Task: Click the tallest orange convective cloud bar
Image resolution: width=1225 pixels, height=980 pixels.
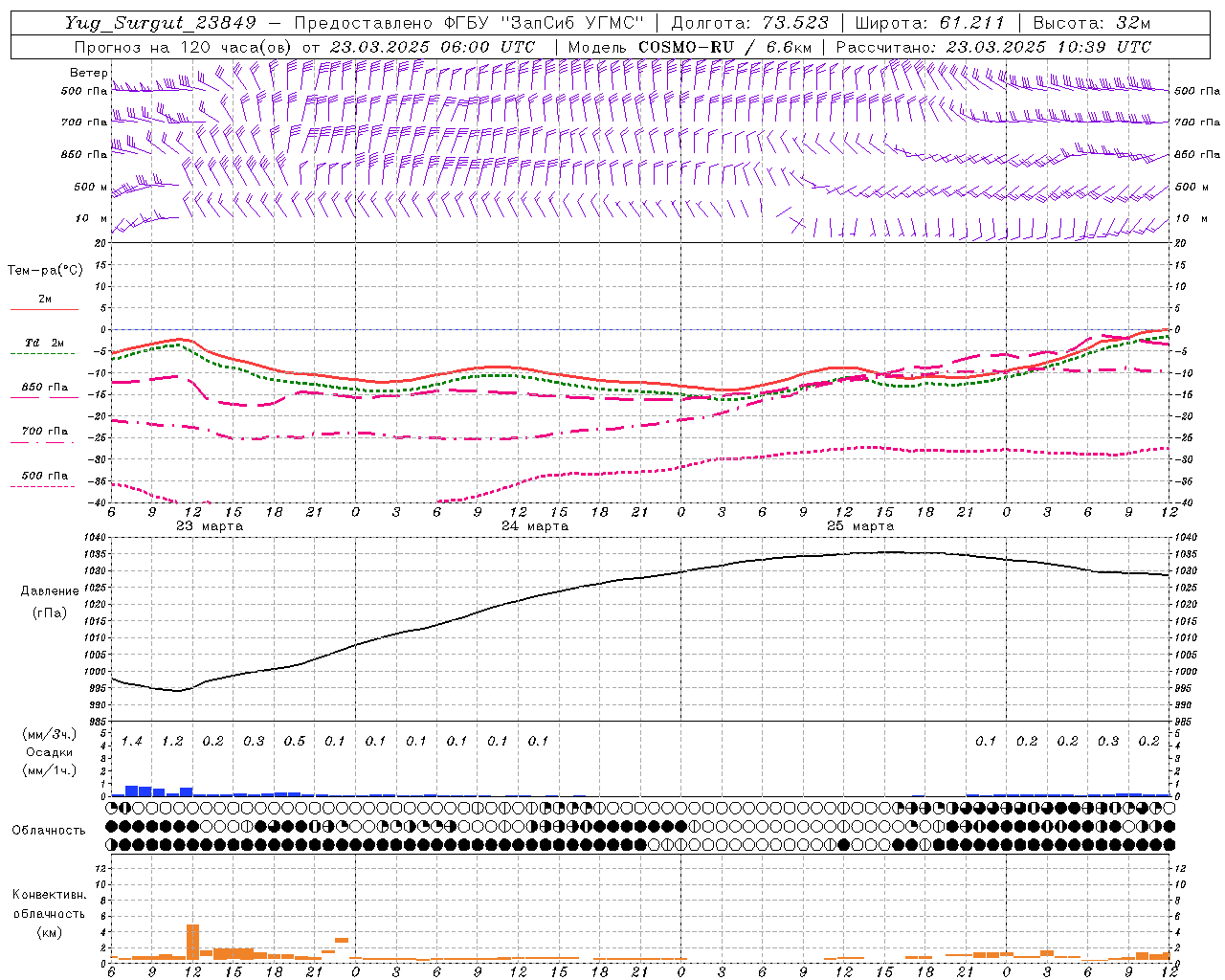Action: [x=193, y=942]
